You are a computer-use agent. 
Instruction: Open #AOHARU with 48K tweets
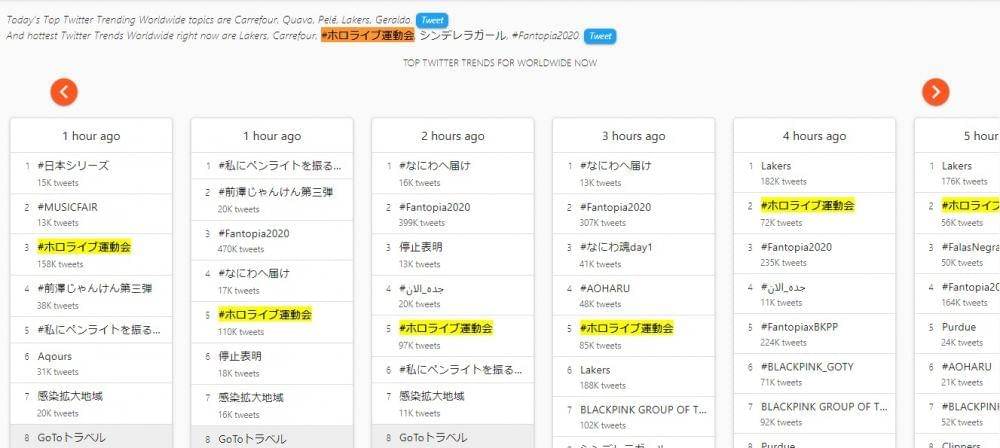[605, 288]
